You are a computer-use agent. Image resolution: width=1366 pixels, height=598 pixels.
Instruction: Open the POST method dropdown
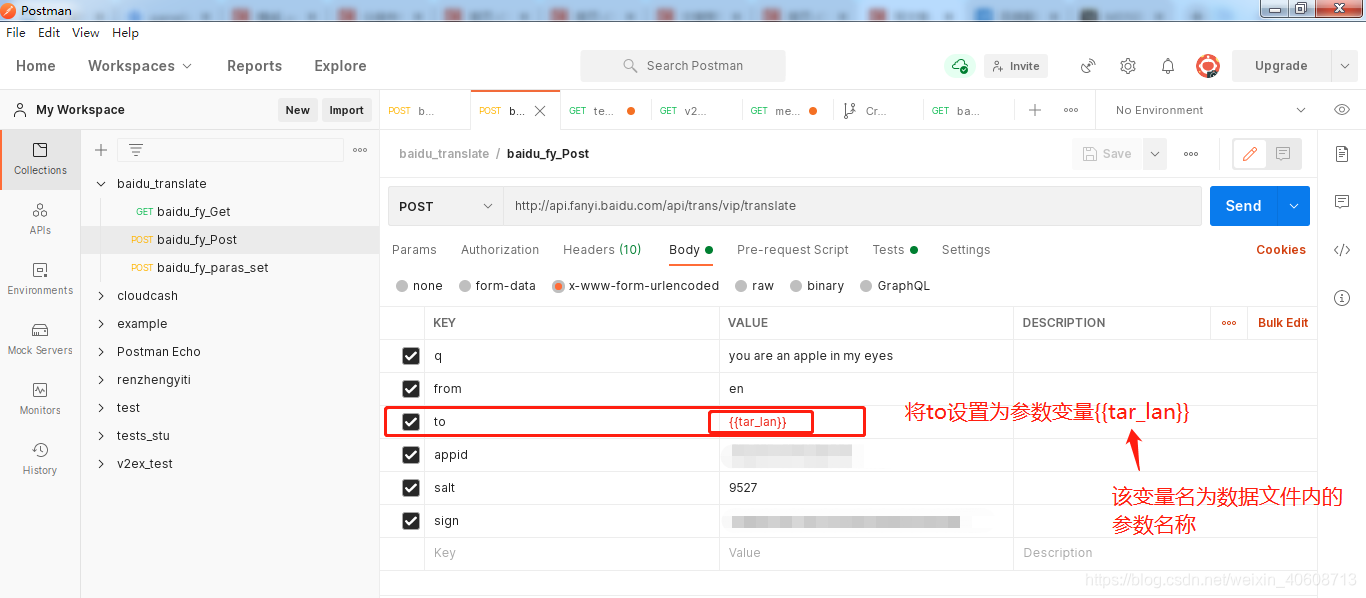click(446, 206)
